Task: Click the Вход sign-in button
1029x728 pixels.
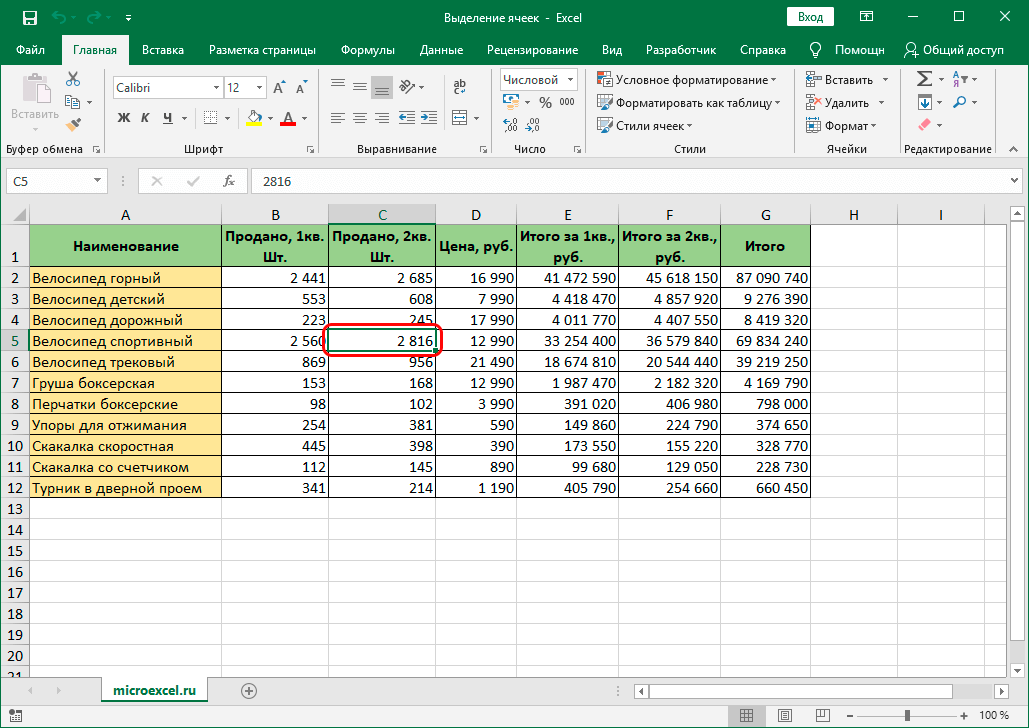Action: 811,17
